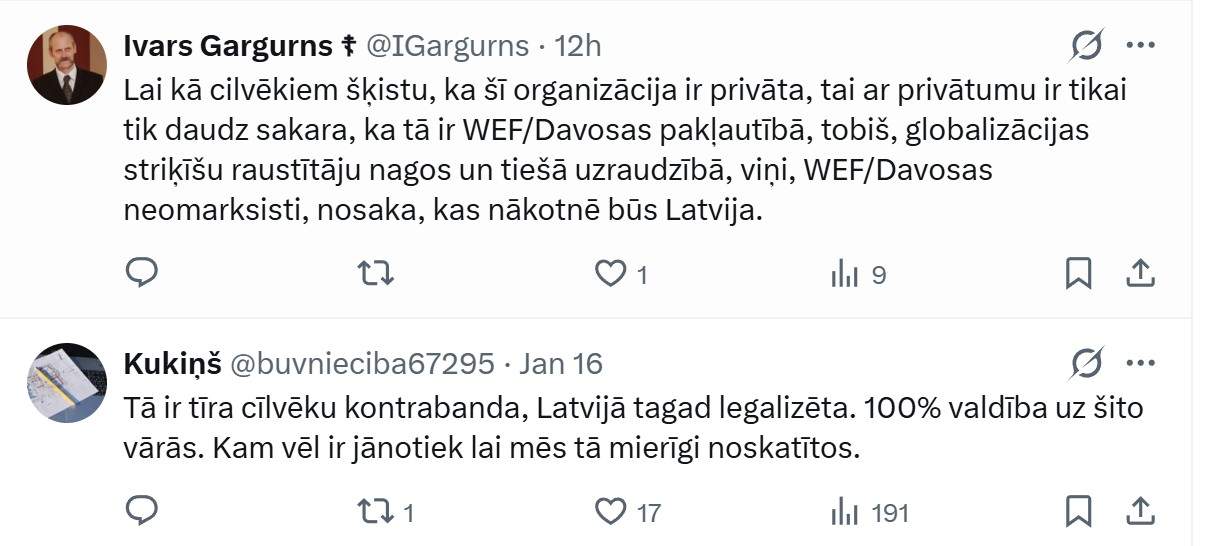Reply to Kukiņš tweet
This screenshot has height=546, width=1214.
tap(142, 512)
